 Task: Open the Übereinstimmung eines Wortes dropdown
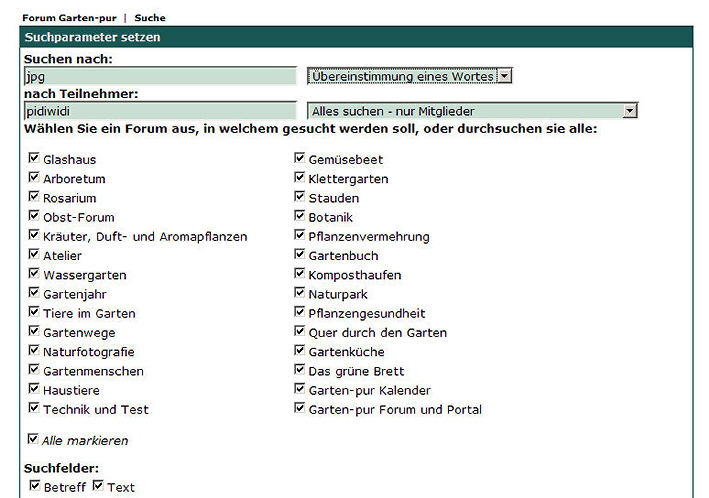tap(409, 76)
